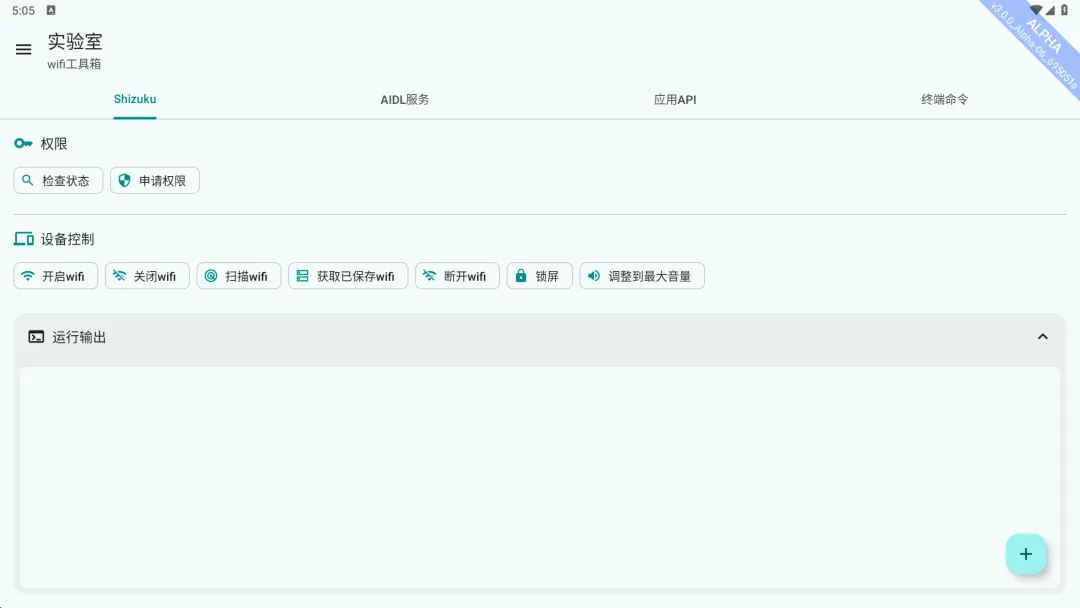This screenshot has width=1080, height=608.
Task: Click the 运行输出 header label
Action: pos(79,337)
